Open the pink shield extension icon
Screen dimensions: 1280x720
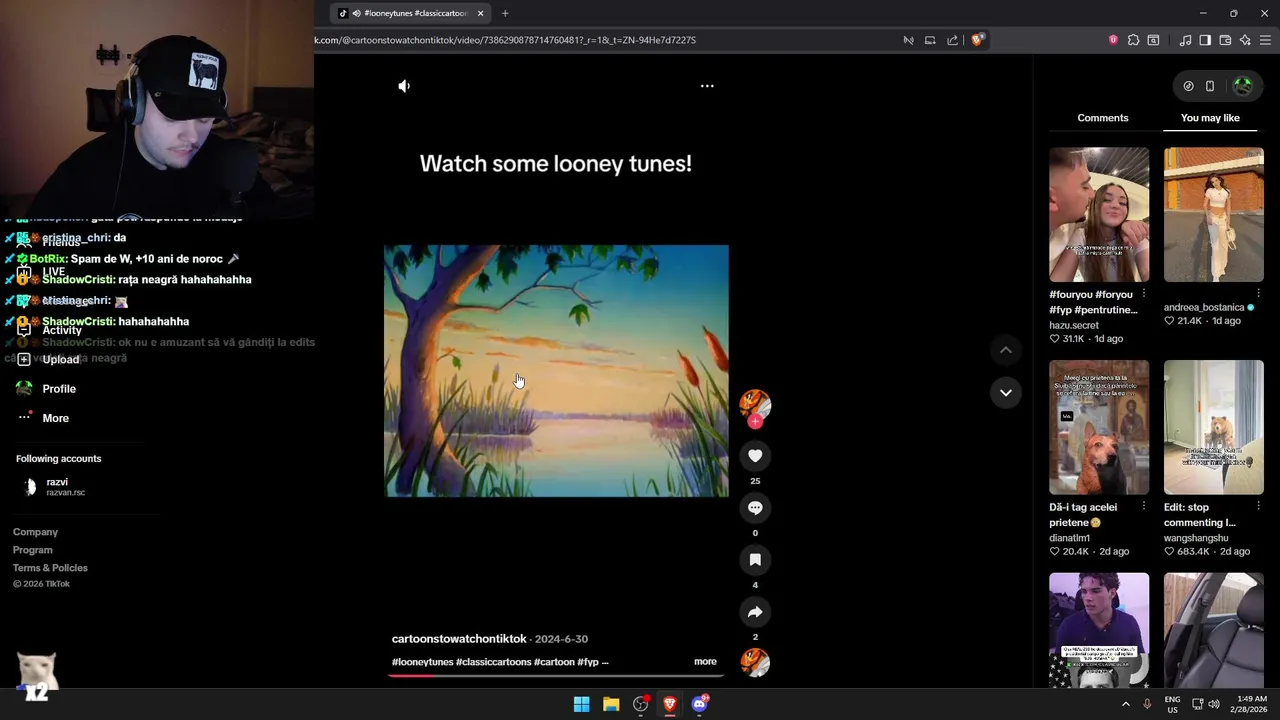(1113, 40)
